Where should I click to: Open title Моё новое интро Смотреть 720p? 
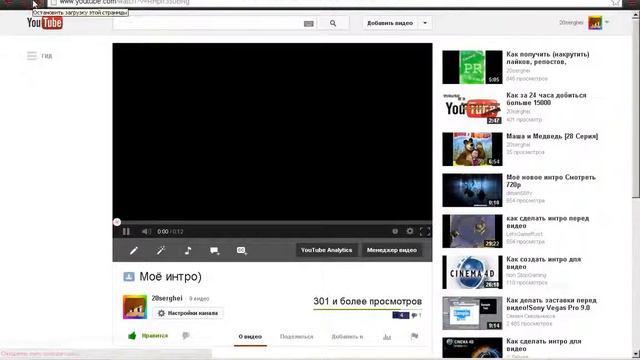[x=551, y=181]
